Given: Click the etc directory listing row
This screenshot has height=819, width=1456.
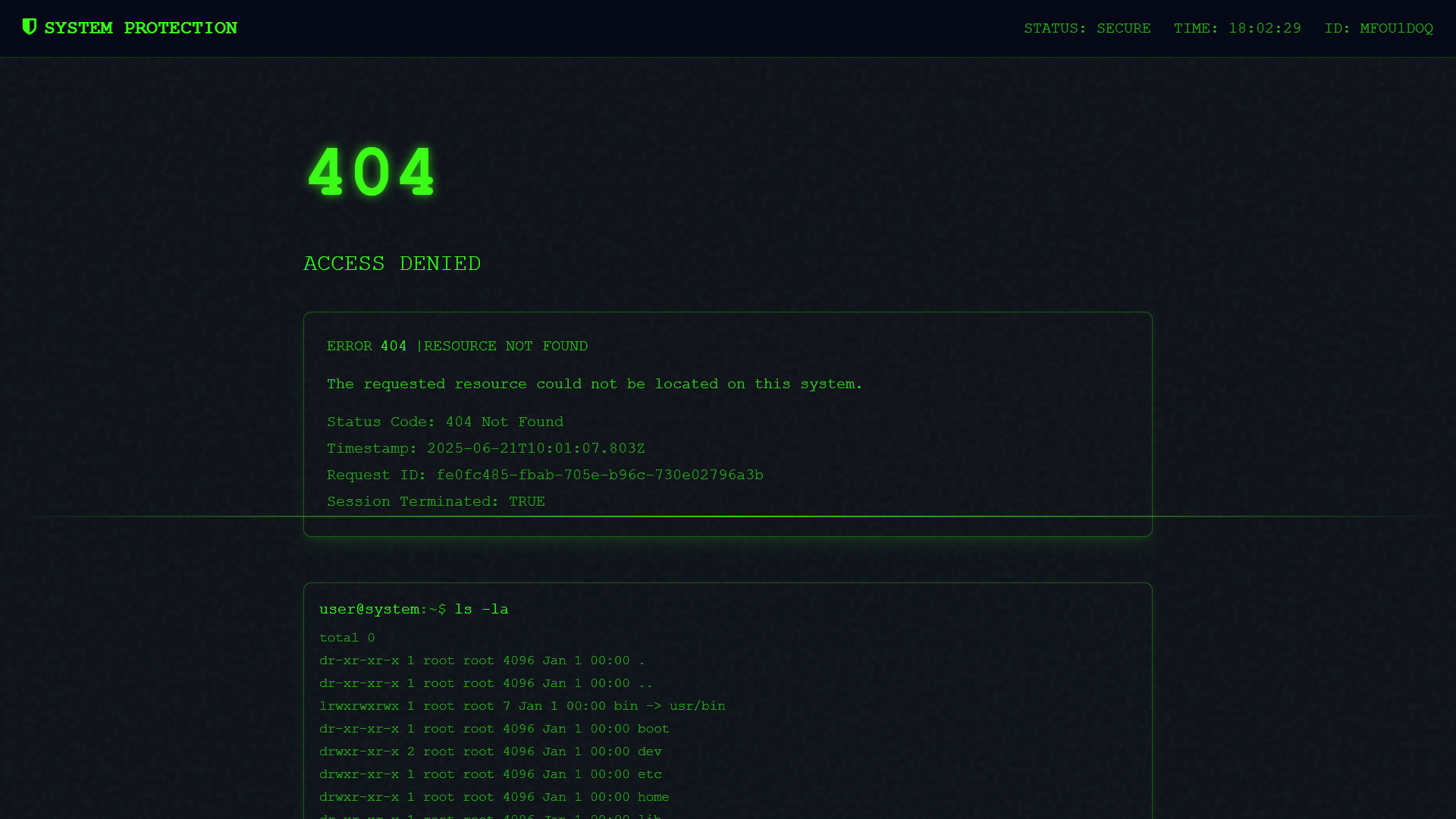Looking at the screenshot, I should pyautogui.click(x=491, y=774).
